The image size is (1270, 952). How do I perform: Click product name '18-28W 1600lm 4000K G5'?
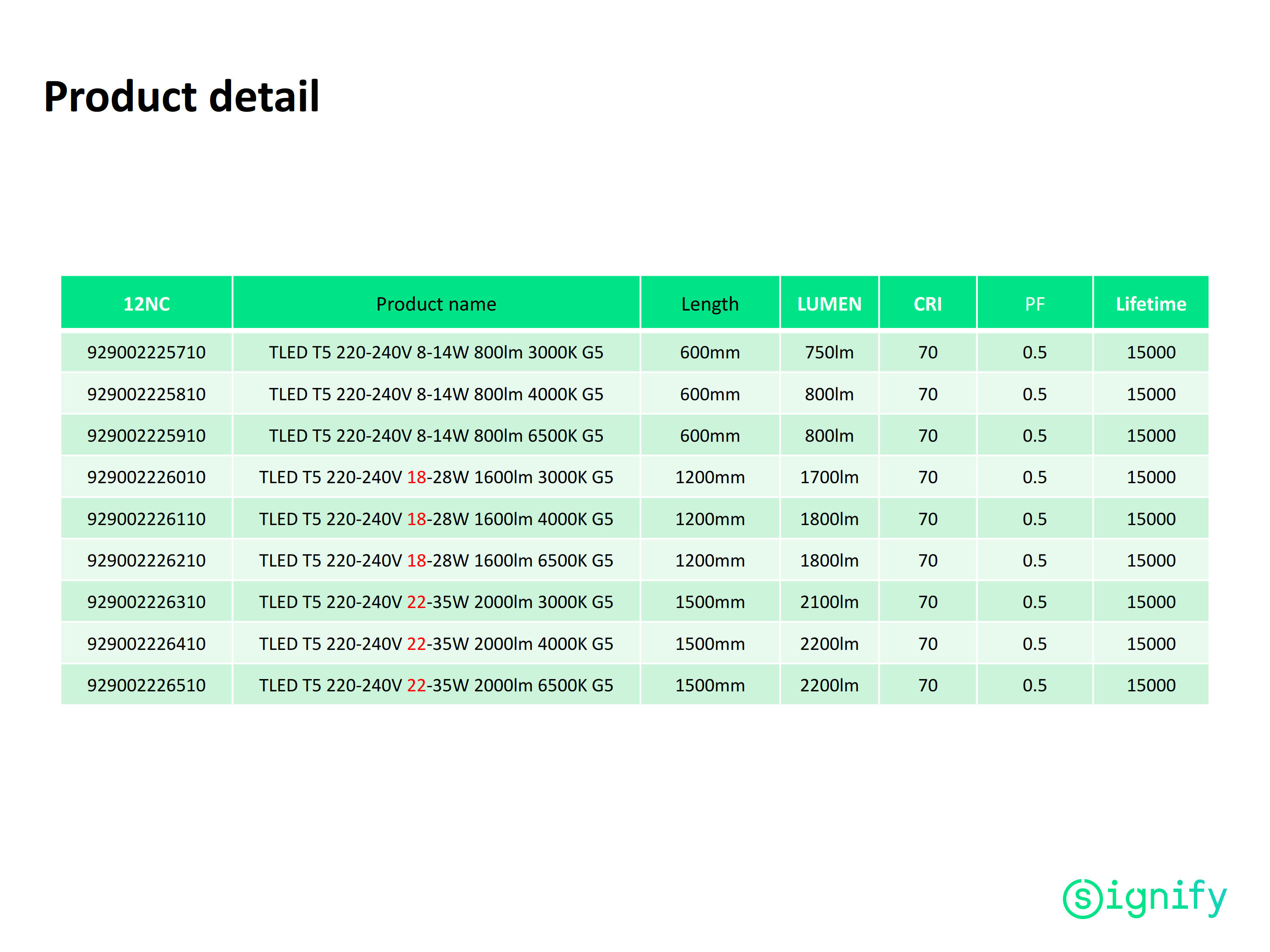click(x=436, y=519)
